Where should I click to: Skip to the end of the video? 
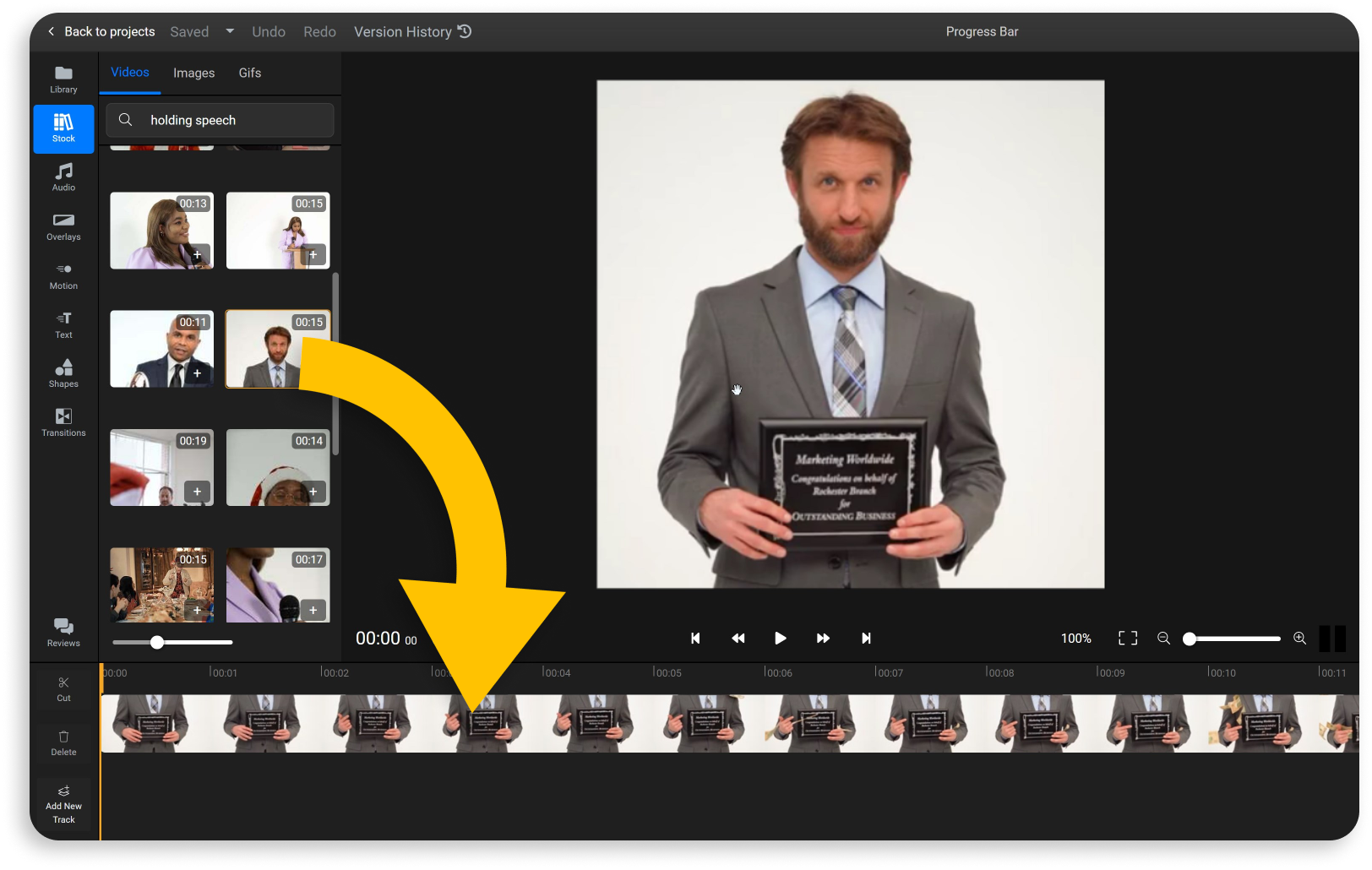[866, 639]
